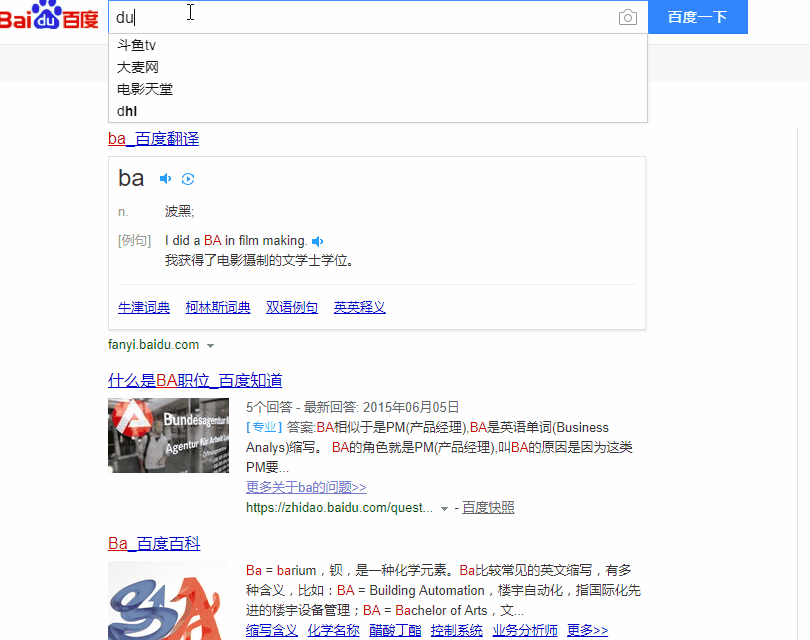
Task: Open 牛津词典 link
Action: pyautogui.click(x=144, y=307)
